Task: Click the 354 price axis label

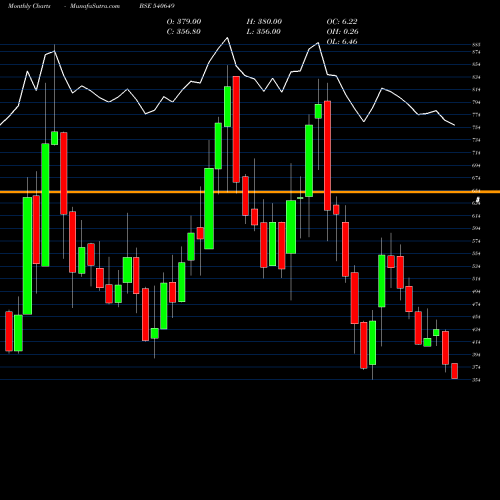Action: [476, 380]
